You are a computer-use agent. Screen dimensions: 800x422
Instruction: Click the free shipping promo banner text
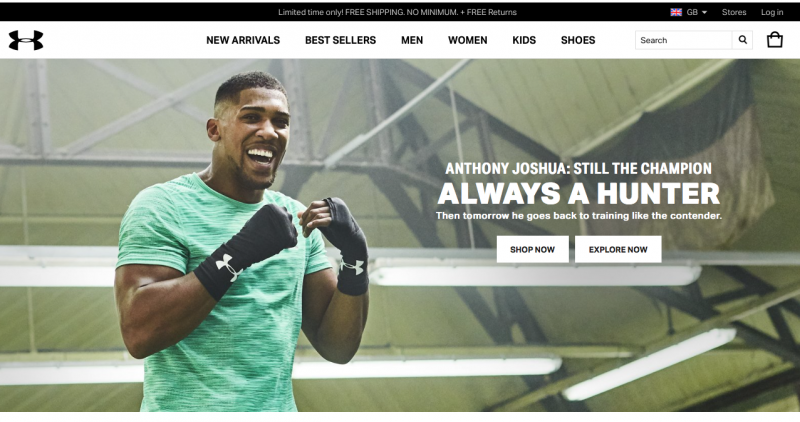pyautogui.click(x=397, y=12)
